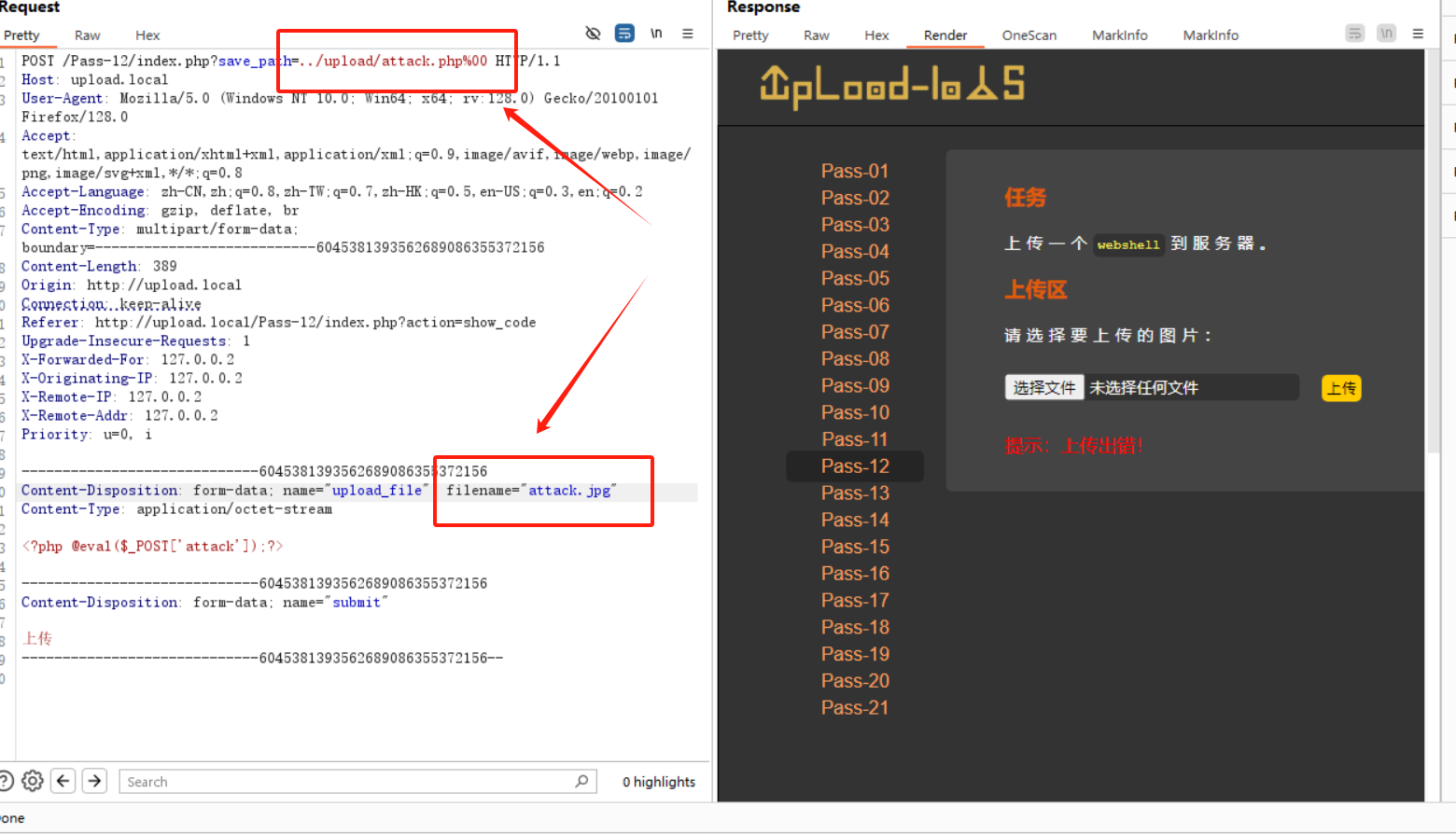Open the help question-mark icon
1456x834 pixels.
pyautogui.click(x=5, y=781)
